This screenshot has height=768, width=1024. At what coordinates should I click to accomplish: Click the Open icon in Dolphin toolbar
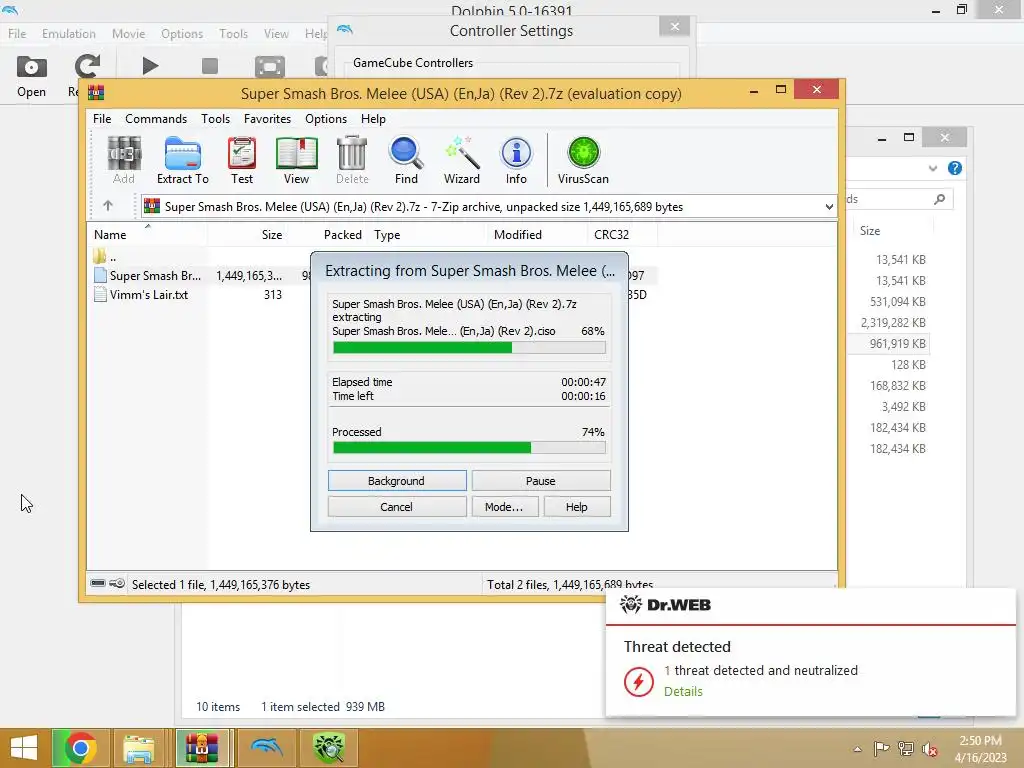(31, 76)
